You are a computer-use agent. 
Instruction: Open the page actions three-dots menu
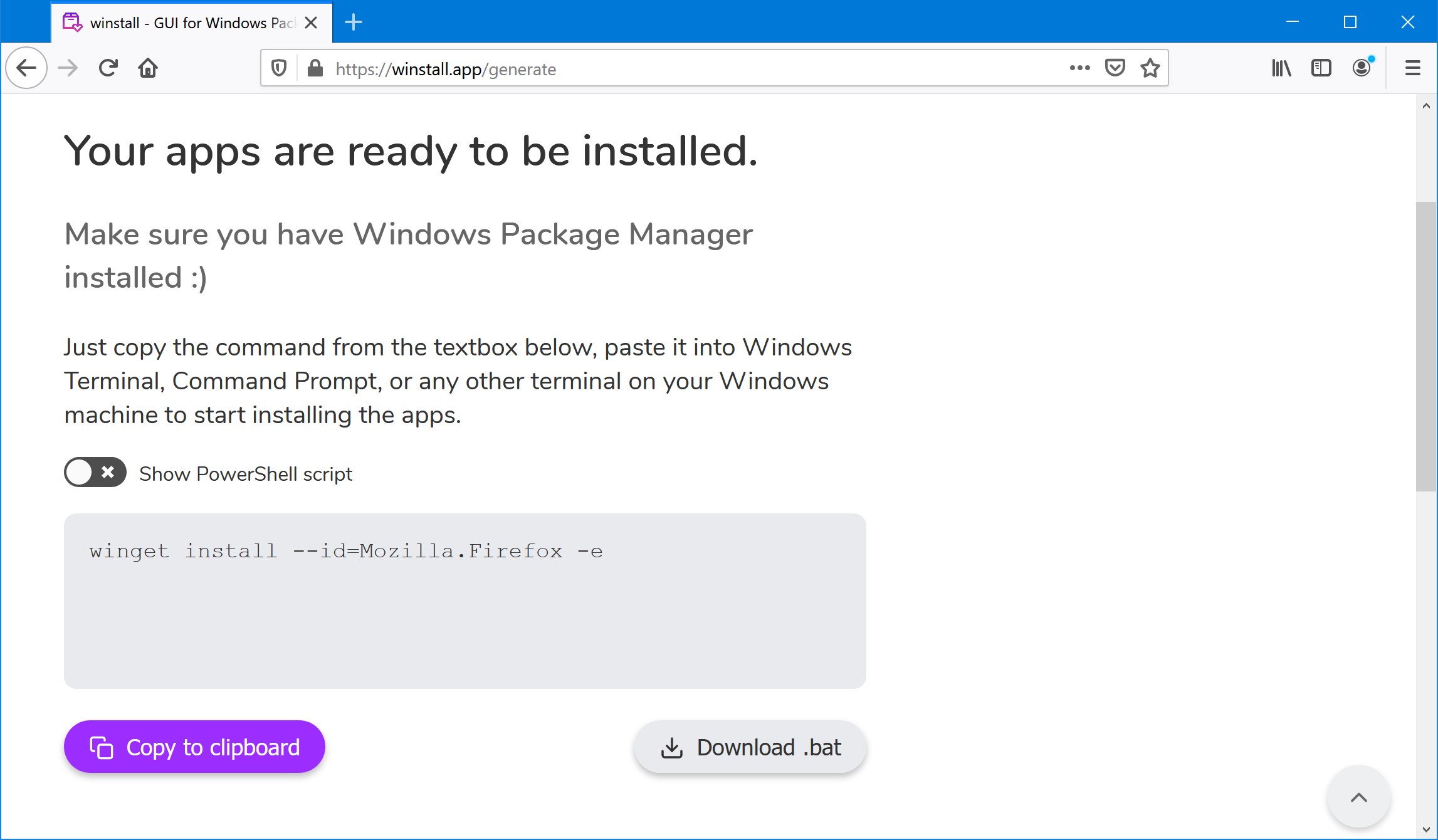click(x=1079, y=68)
